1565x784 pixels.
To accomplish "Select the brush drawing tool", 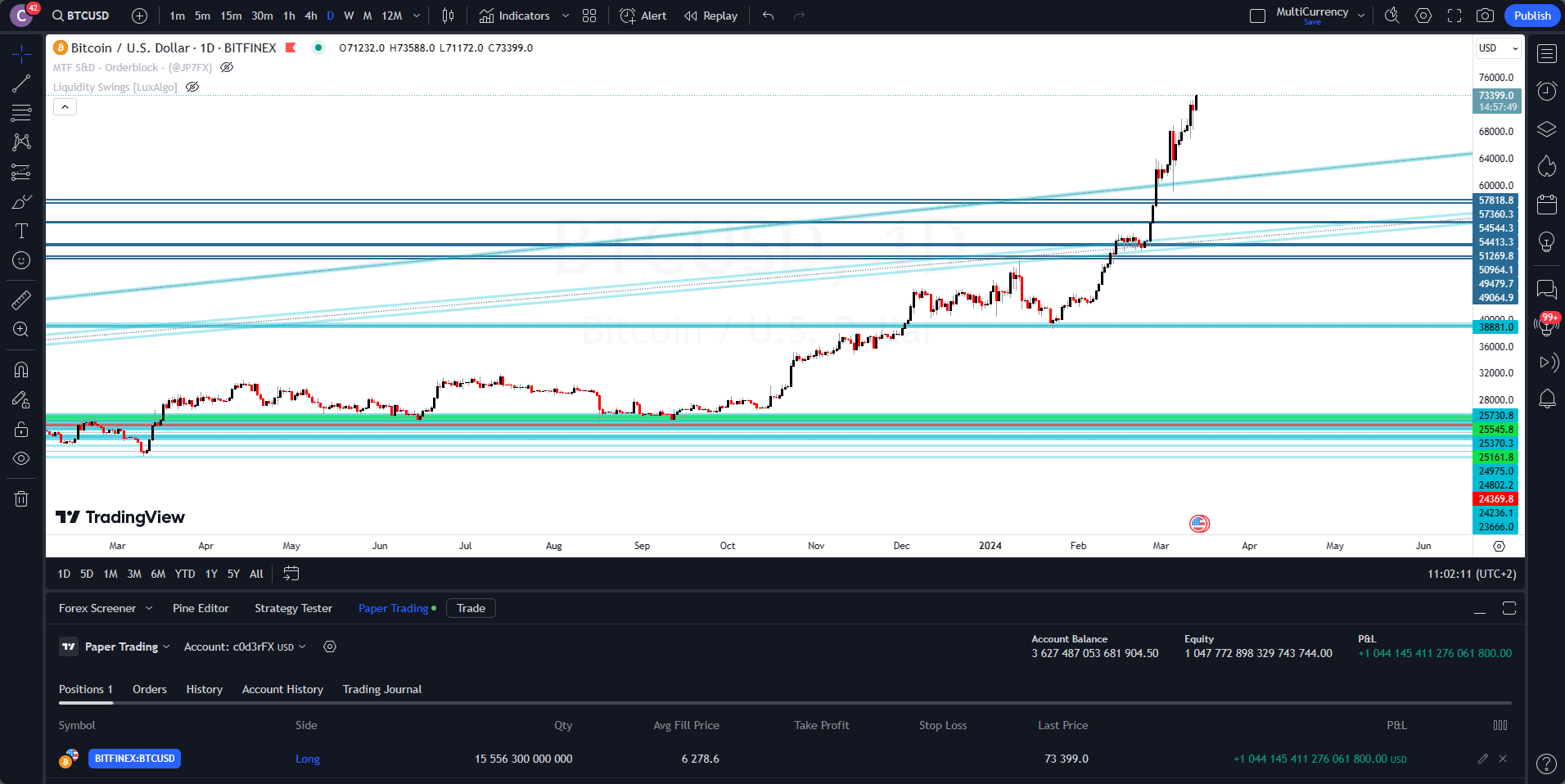I will click(x=21, y=201).
